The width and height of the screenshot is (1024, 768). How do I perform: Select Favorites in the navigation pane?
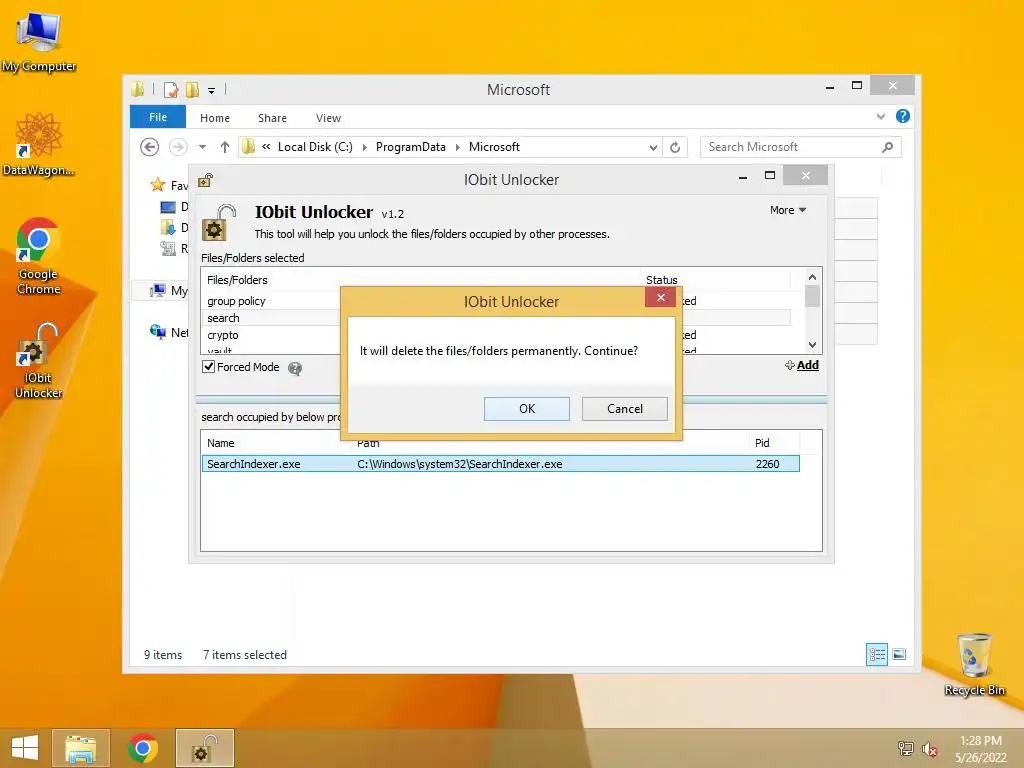tap(168, 185)
